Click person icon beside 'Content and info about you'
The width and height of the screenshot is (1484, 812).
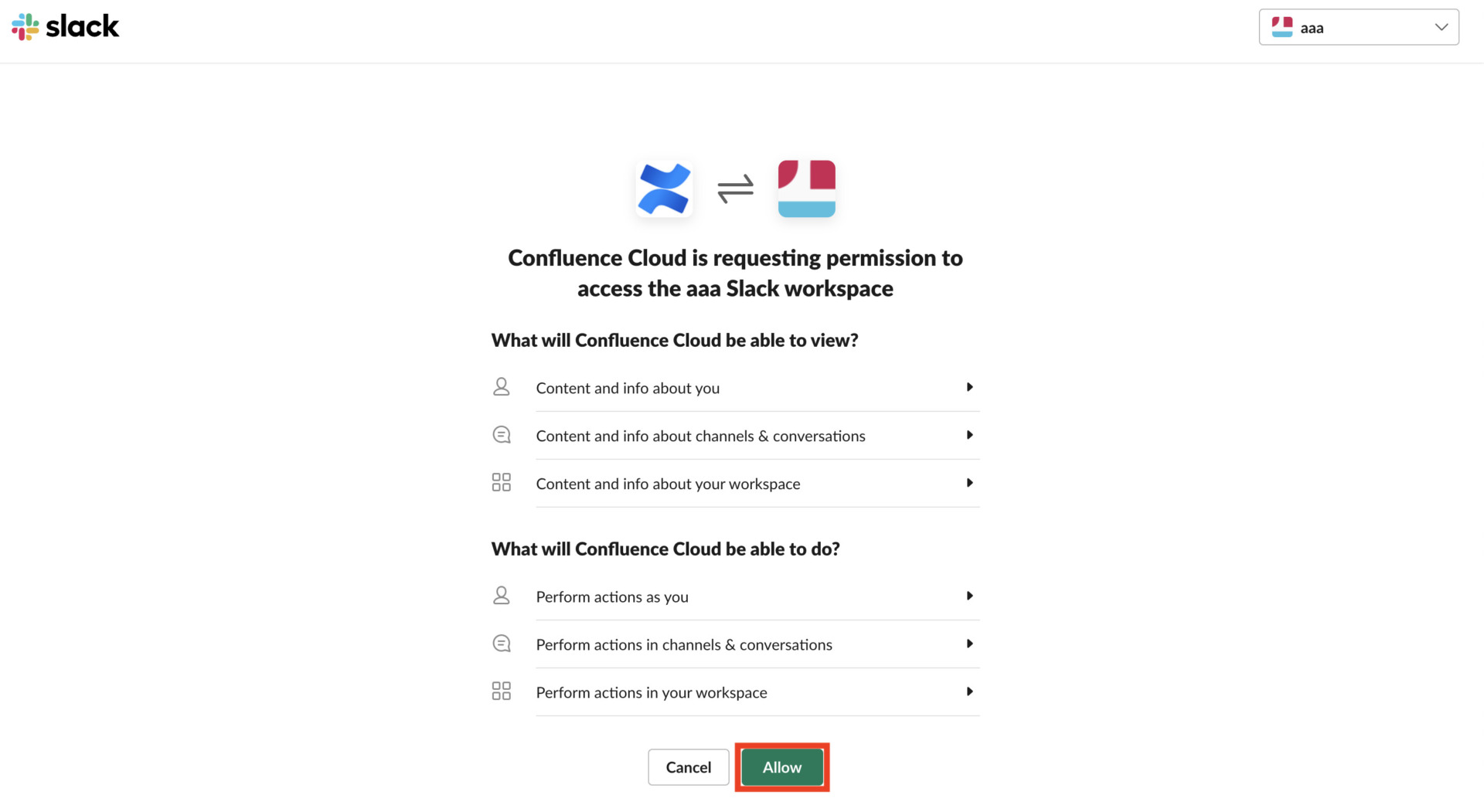(502, 387)
